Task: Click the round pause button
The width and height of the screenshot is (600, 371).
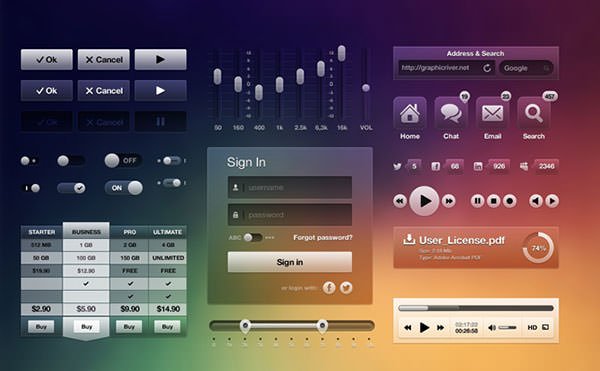Action: 478,201
